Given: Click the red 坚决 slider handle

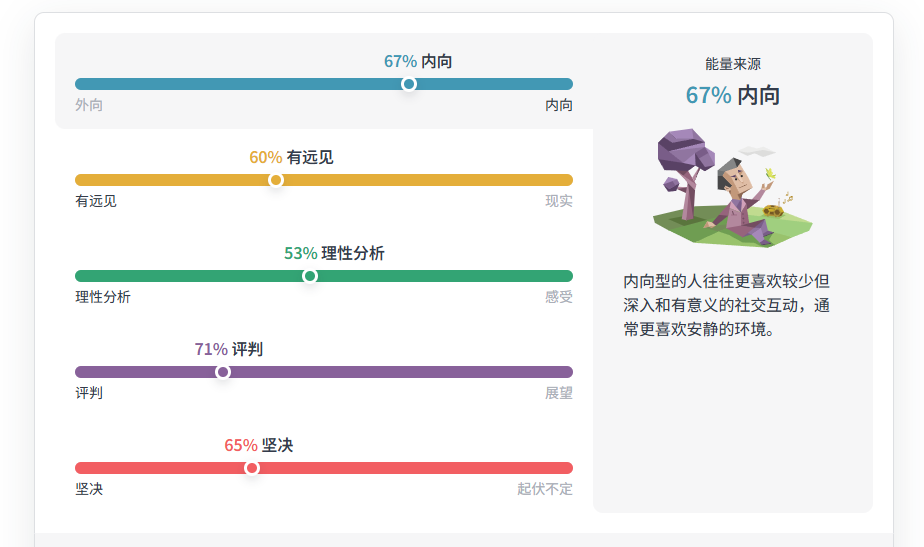Looking at the screenshot, I should pyautogui.click(x=252, y=468).
